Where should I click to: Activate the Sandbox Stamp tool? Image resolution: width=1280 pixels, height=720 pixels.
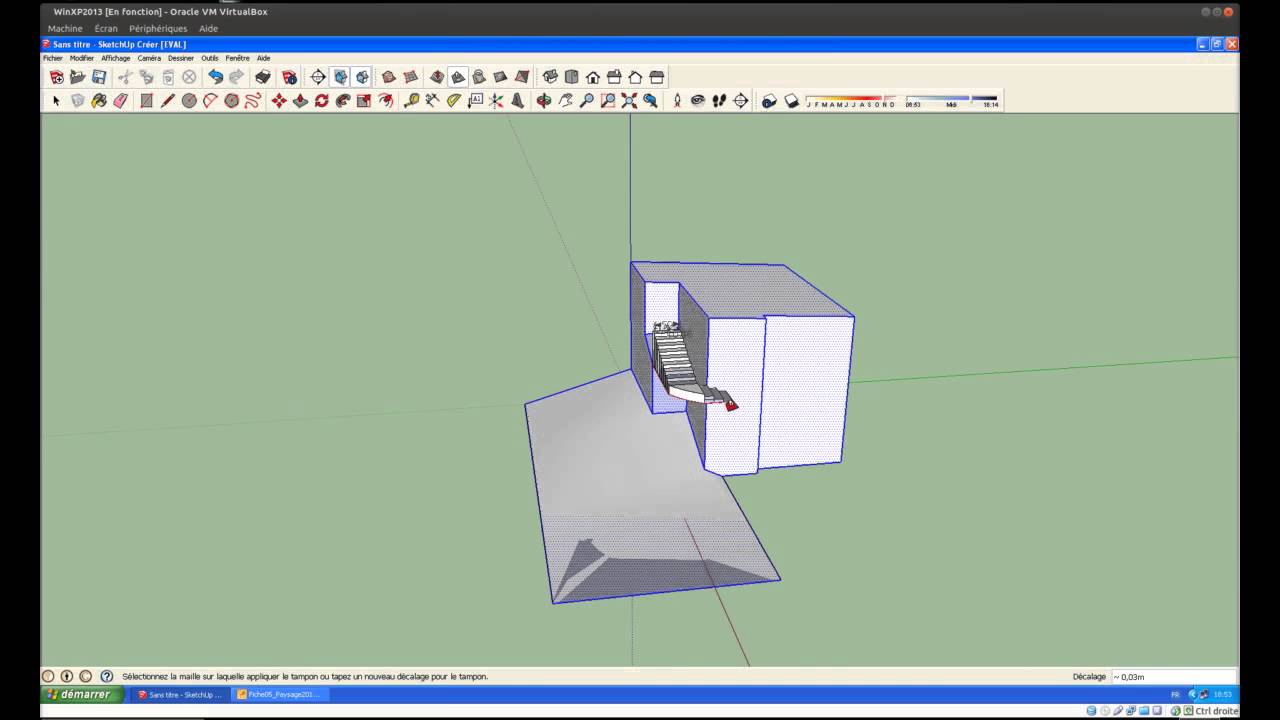(458, 77)
